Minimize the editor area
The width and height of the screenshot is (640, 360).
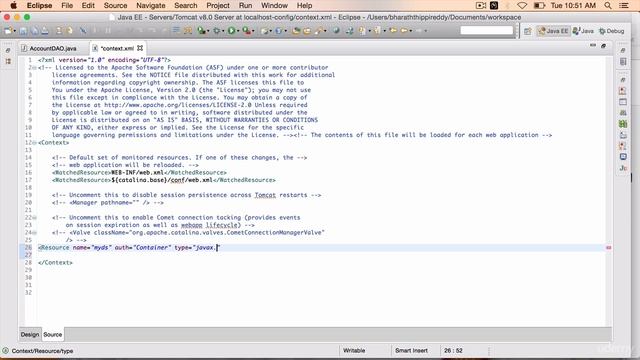(x=593, y=46)
